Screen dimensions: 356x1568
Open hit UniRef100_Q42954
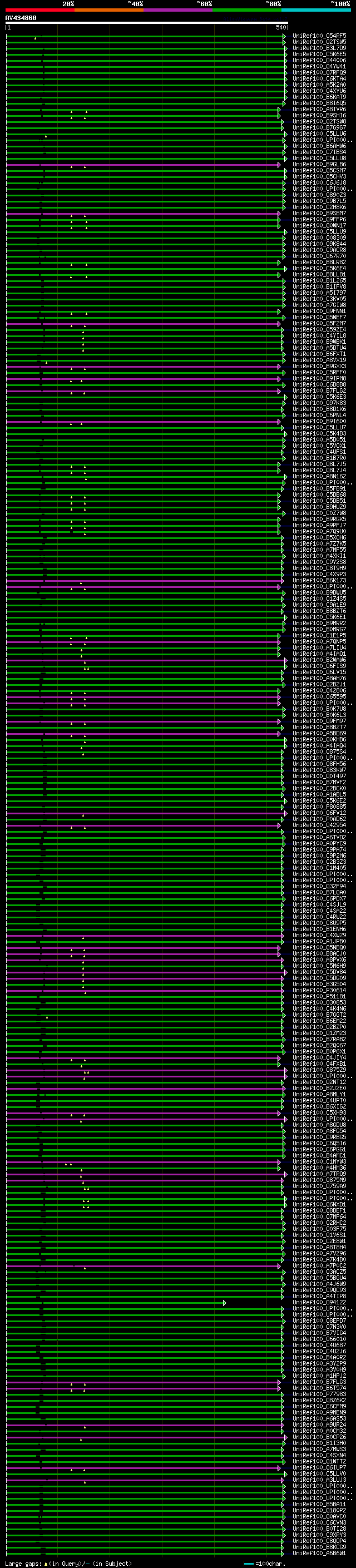click(x=319, y=825)
